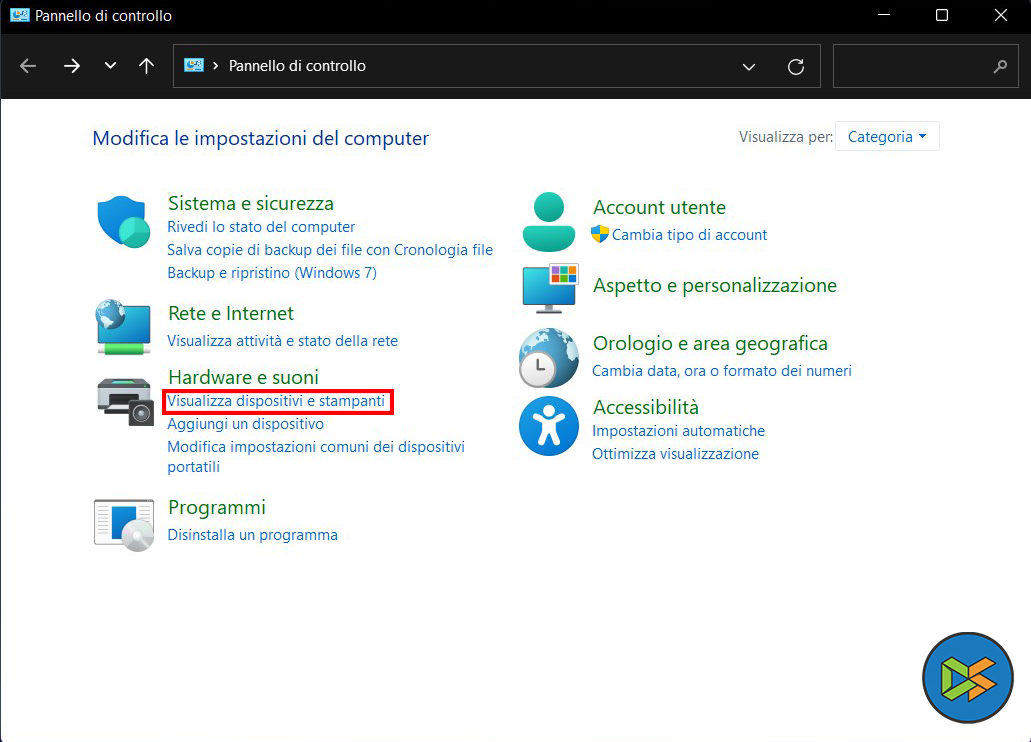Click Aggiungi un dispositivo link
Image resolution: width=1031 pixels, height=742 pixels.
click(245, 424)
